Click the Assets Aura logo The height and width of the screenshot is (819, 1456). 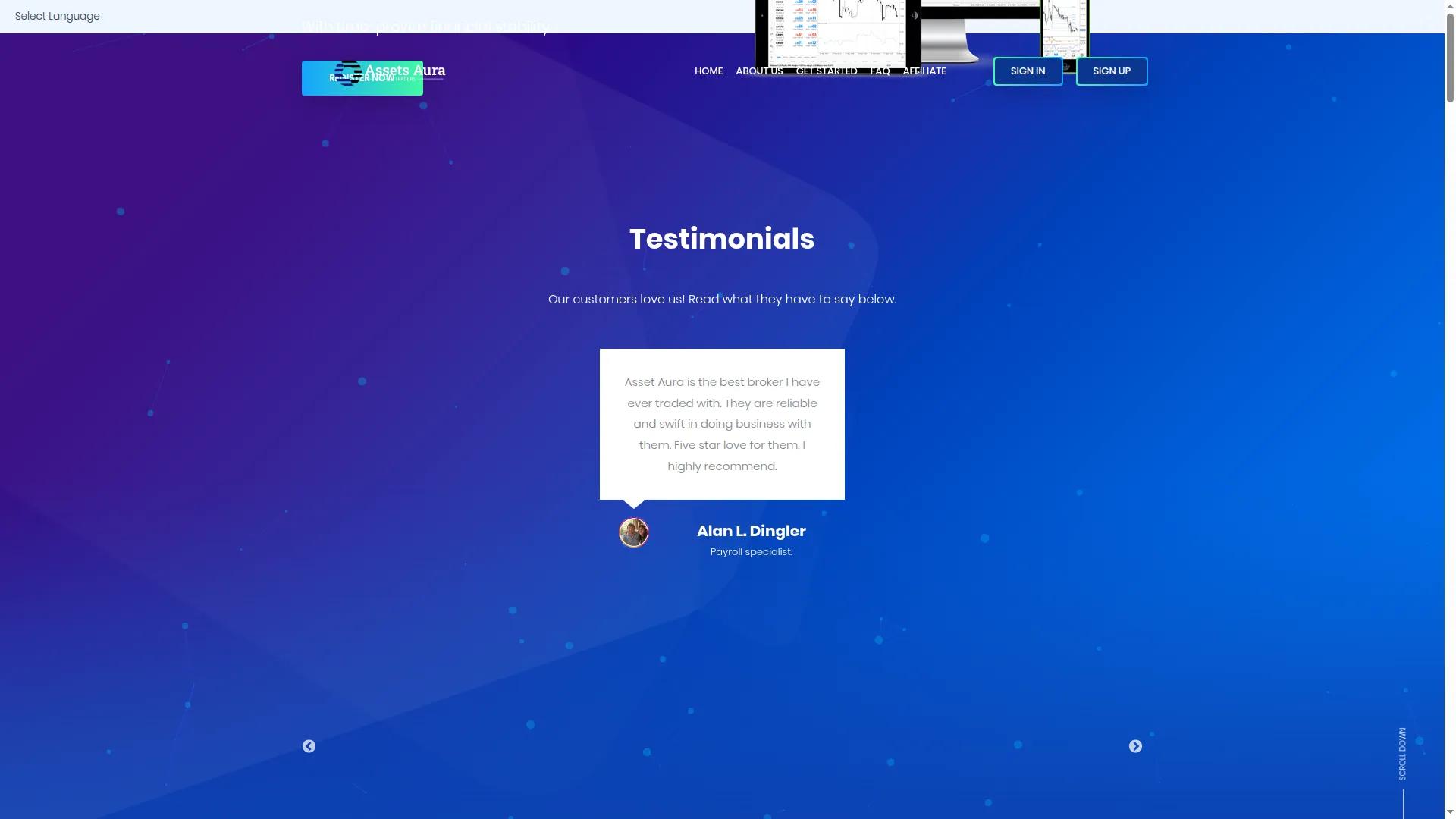[390, 72]
